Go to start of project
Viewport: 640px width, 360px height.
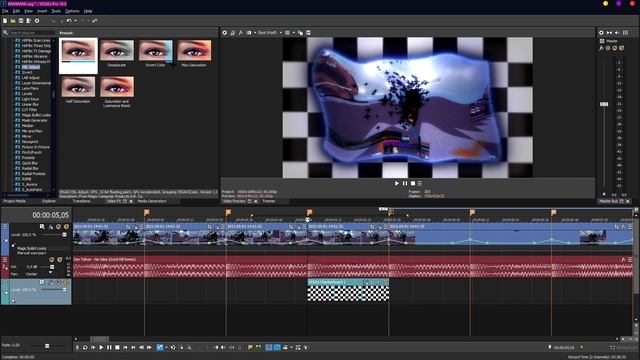coord(125,347)
